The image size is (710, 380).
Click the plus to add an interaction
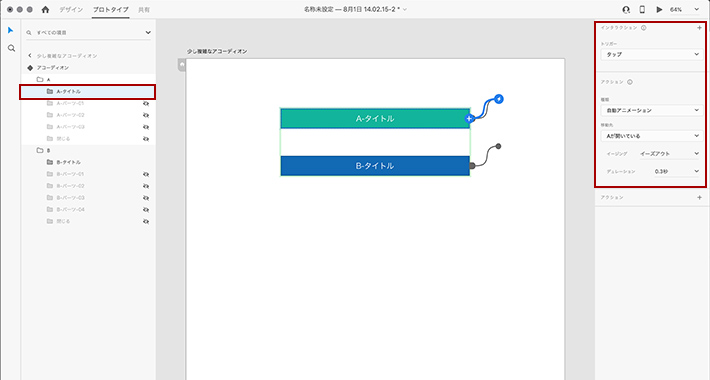tap(700, 28)
